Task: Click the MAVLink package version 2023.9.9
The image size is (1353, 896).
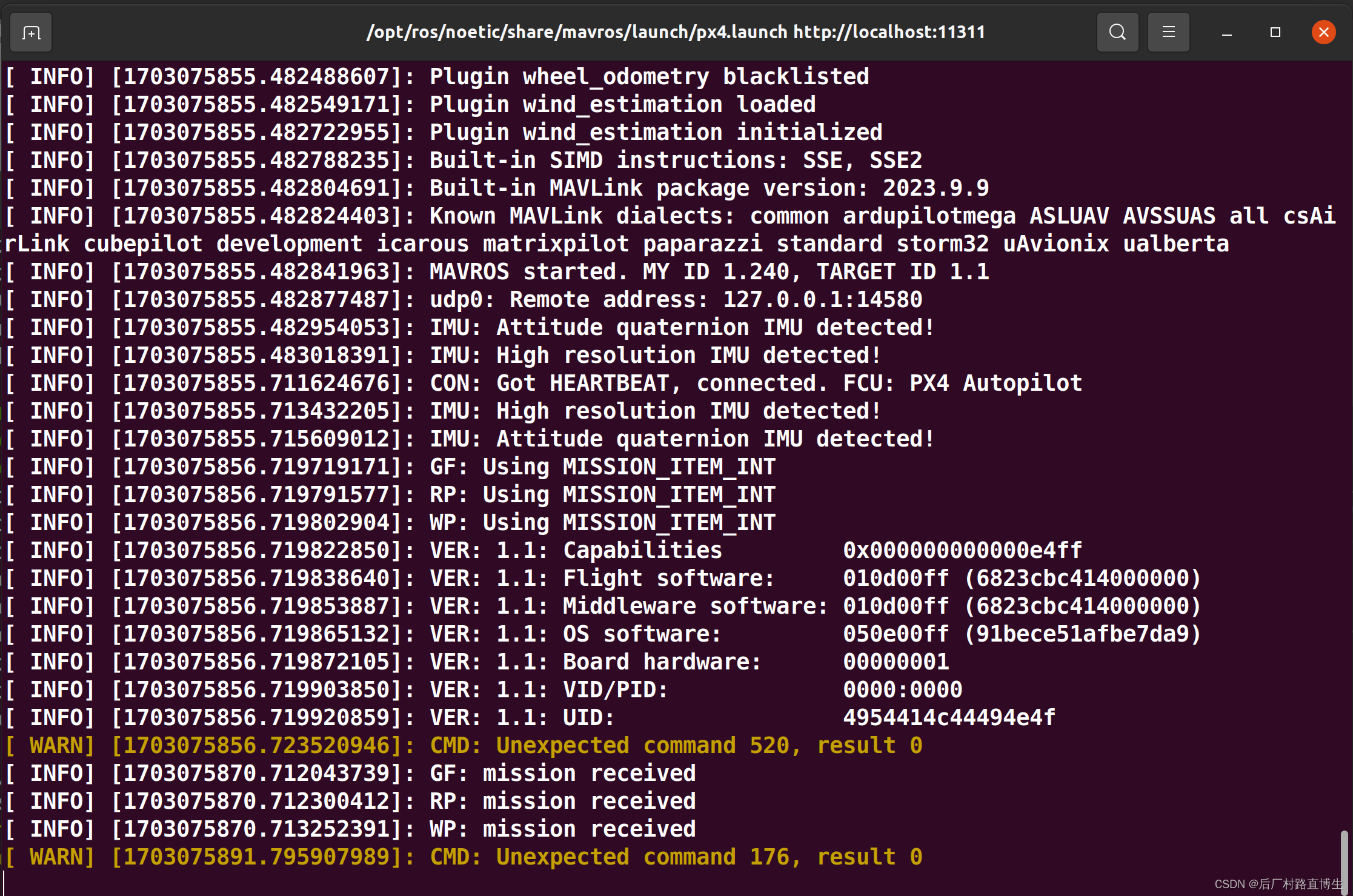Action: coord(936,188)
